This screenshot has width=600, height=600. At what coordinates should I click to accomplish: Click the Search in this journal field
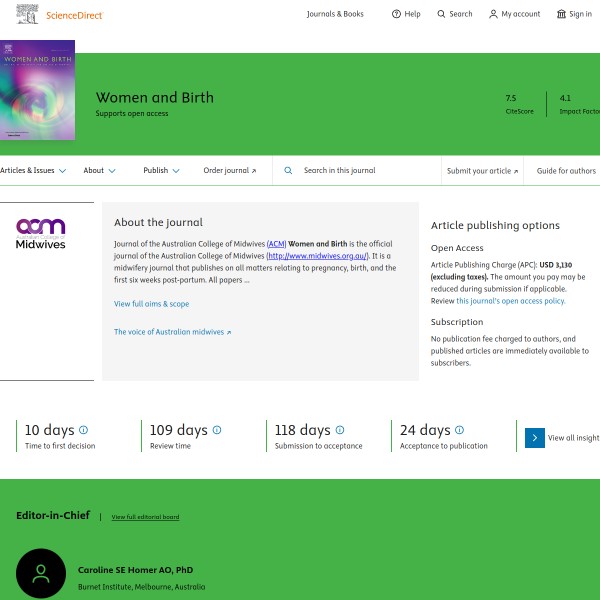pos(357,171)
